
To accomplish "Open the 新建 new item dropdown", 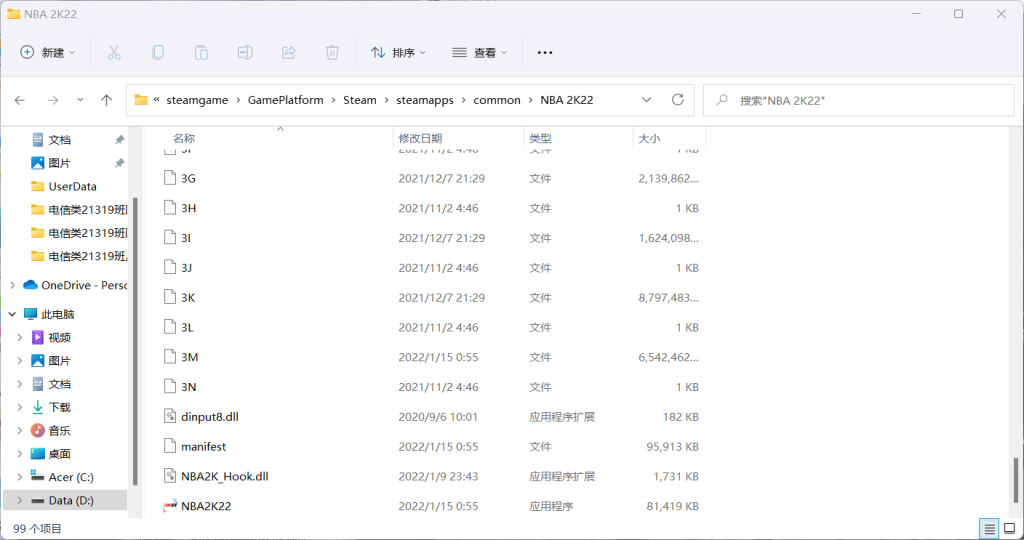I will click(48, 53).
